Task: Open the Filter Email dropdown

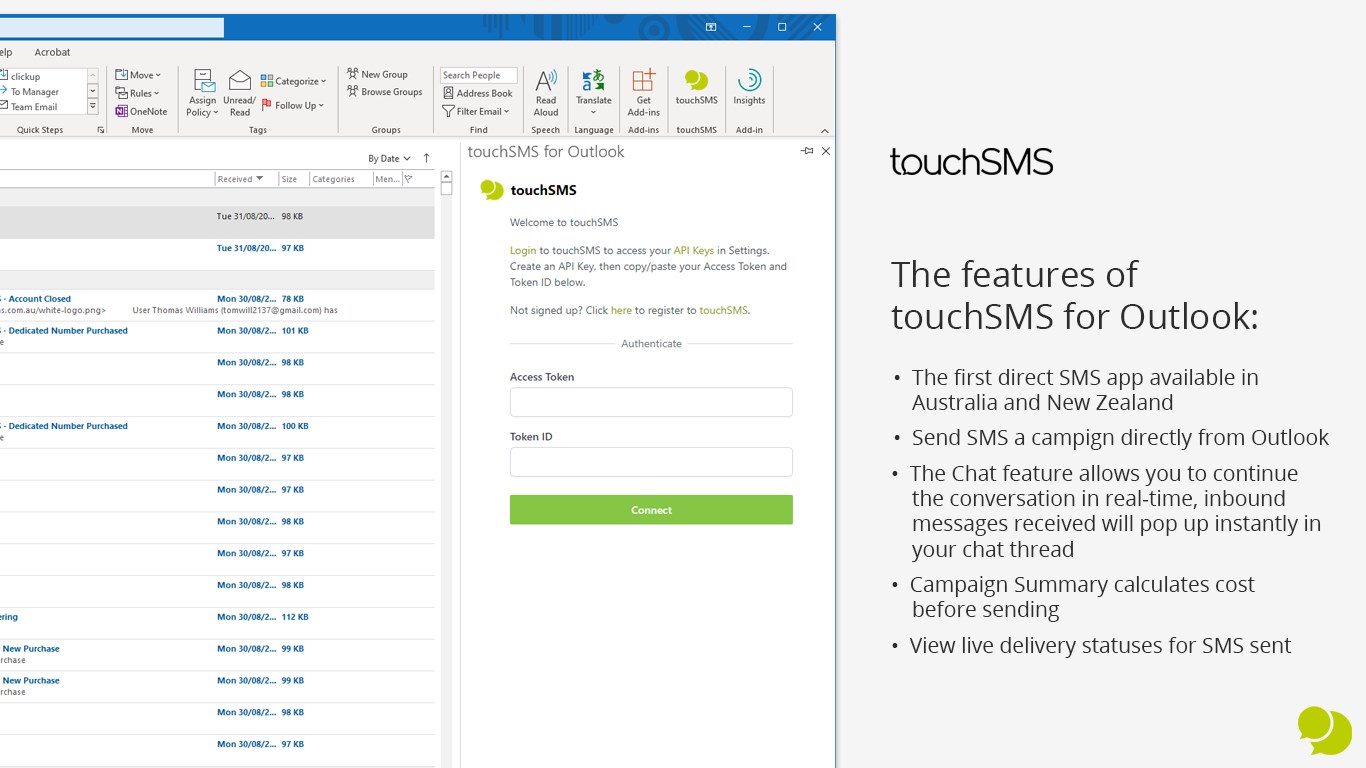Action: [476, 111]
